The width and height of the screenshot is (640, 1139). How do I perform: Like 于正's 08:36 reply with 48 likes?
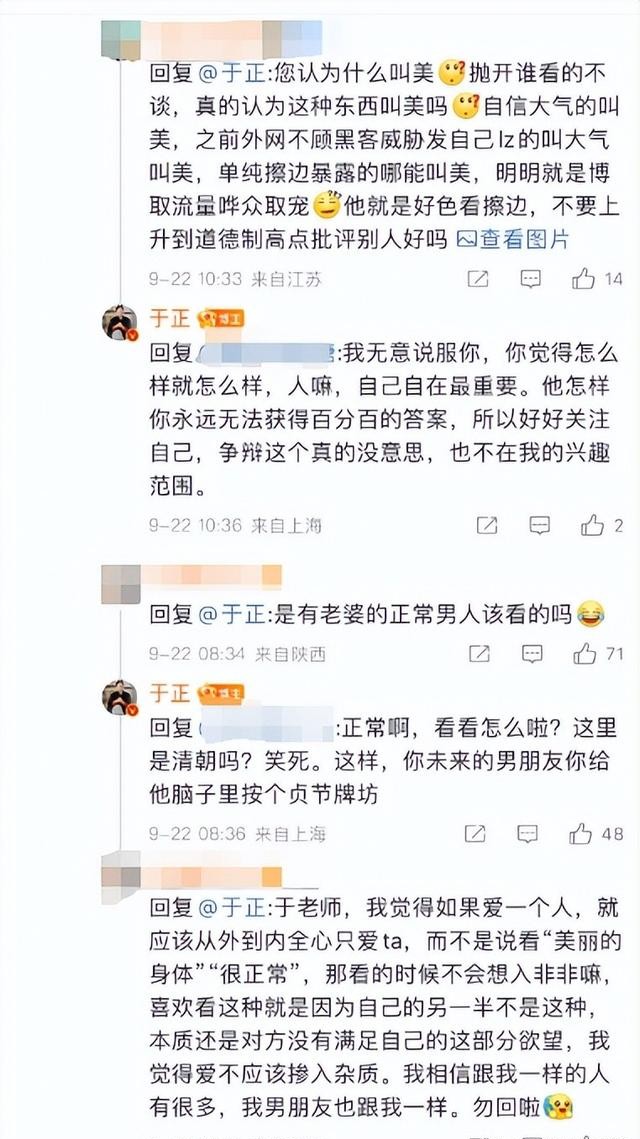580,833
